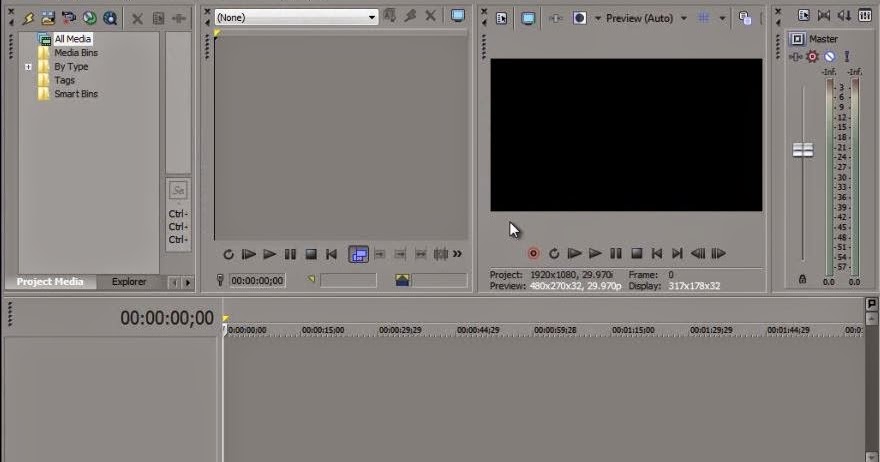The width and height of the screenshot is (880, 462).
Task: Expand the By Type folder
Action: pos(28,67)
